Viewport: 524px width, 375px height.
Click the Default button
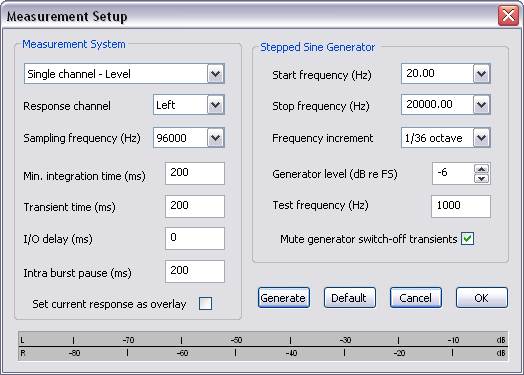[350, 298]
